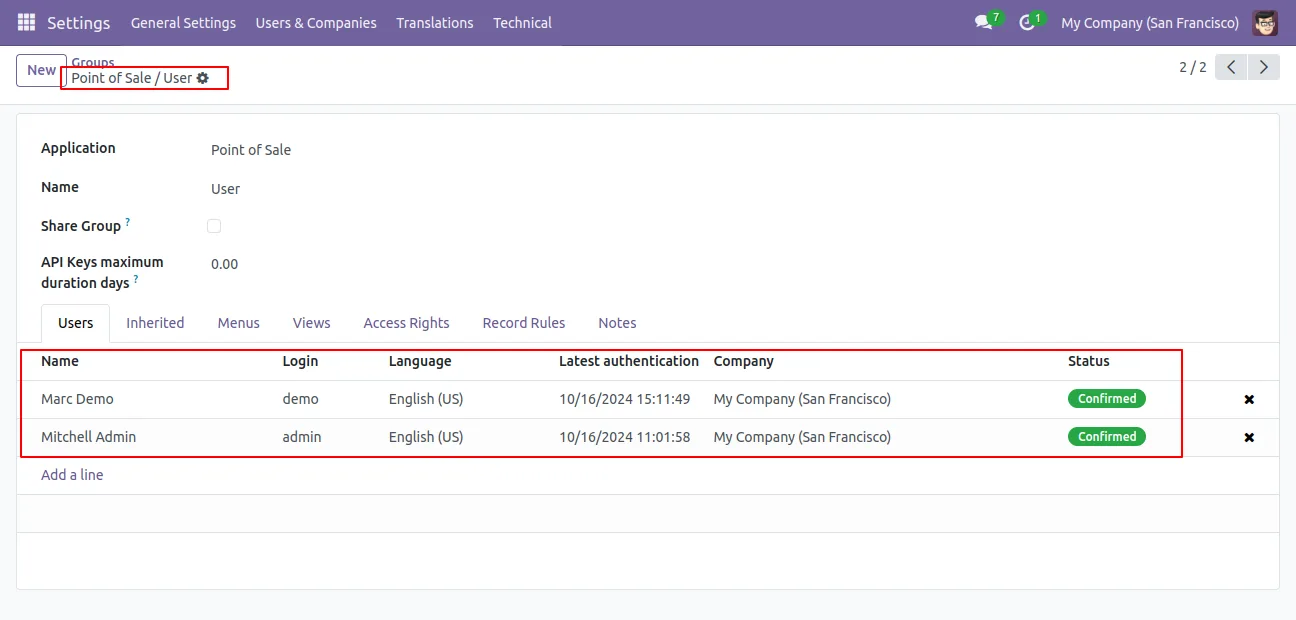Sort by the Latest authentication column header
The height and width of the screenshot is (620, 1296).
629,361
